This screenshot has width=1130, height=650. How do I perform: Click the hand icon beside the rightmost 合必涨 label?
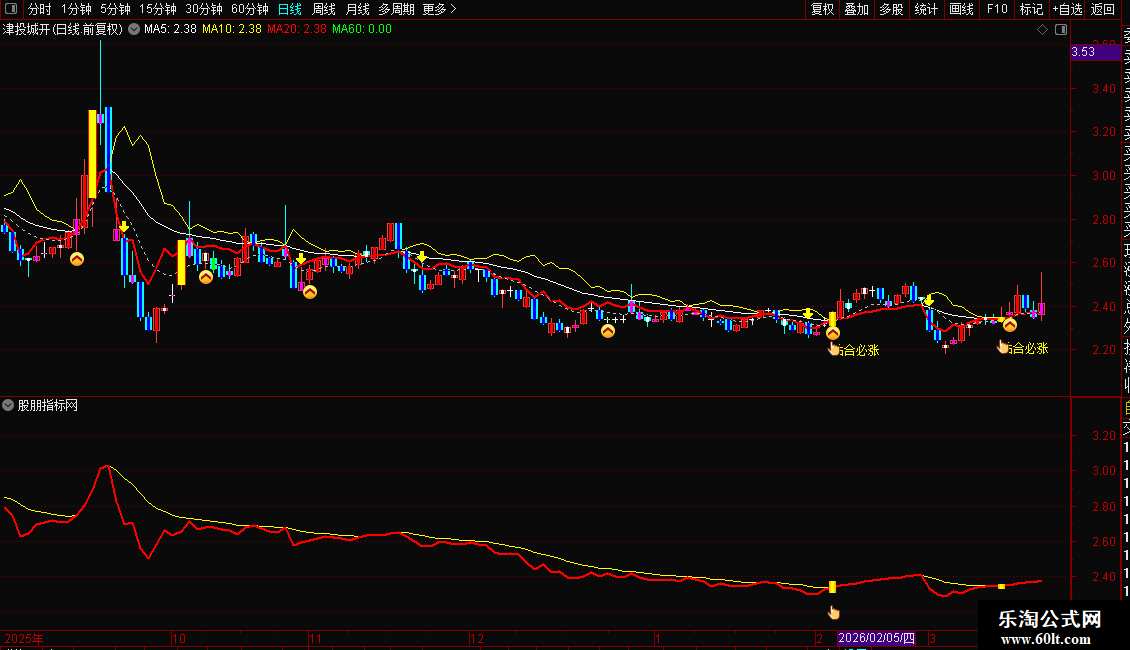point(1002,347)
